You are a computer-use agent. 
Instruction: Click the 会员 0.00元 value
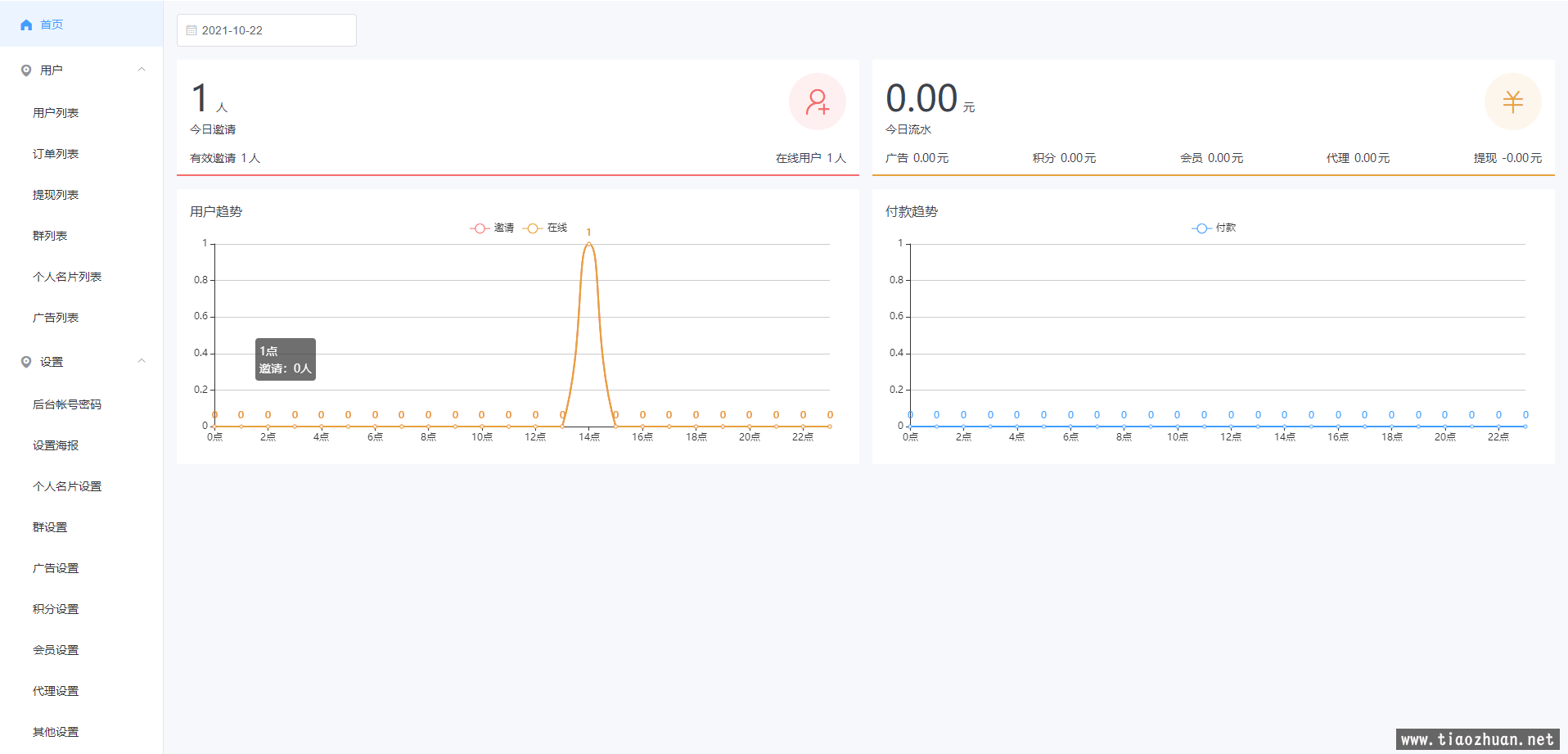1211,158
